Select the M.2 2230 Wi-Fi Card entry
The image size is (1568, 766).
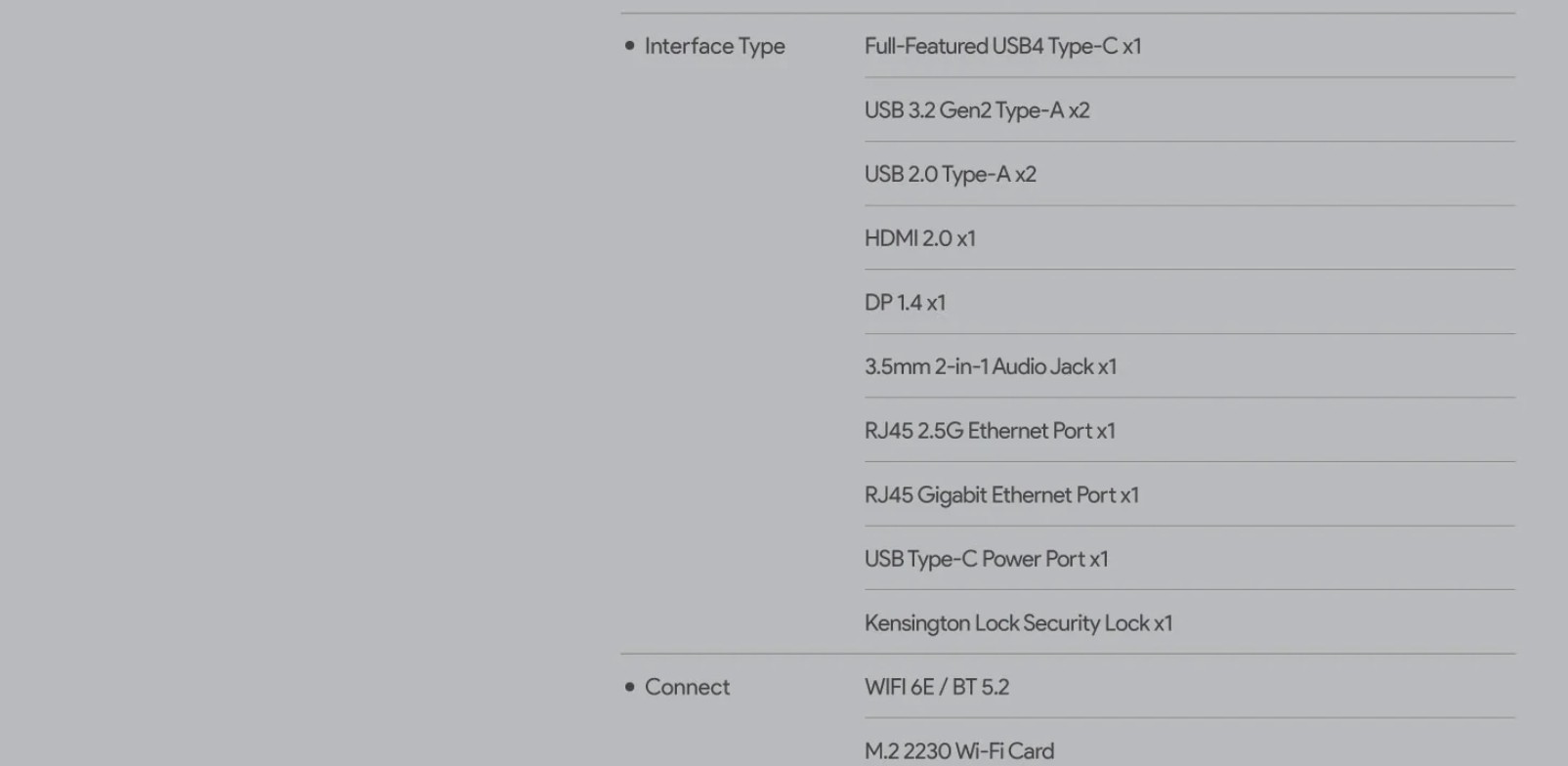tap(958, 751)
